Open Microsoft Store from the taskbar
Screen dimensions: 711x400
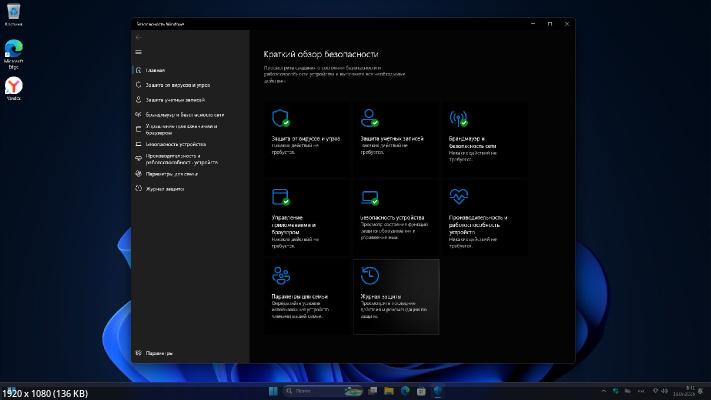coord(421,391)
